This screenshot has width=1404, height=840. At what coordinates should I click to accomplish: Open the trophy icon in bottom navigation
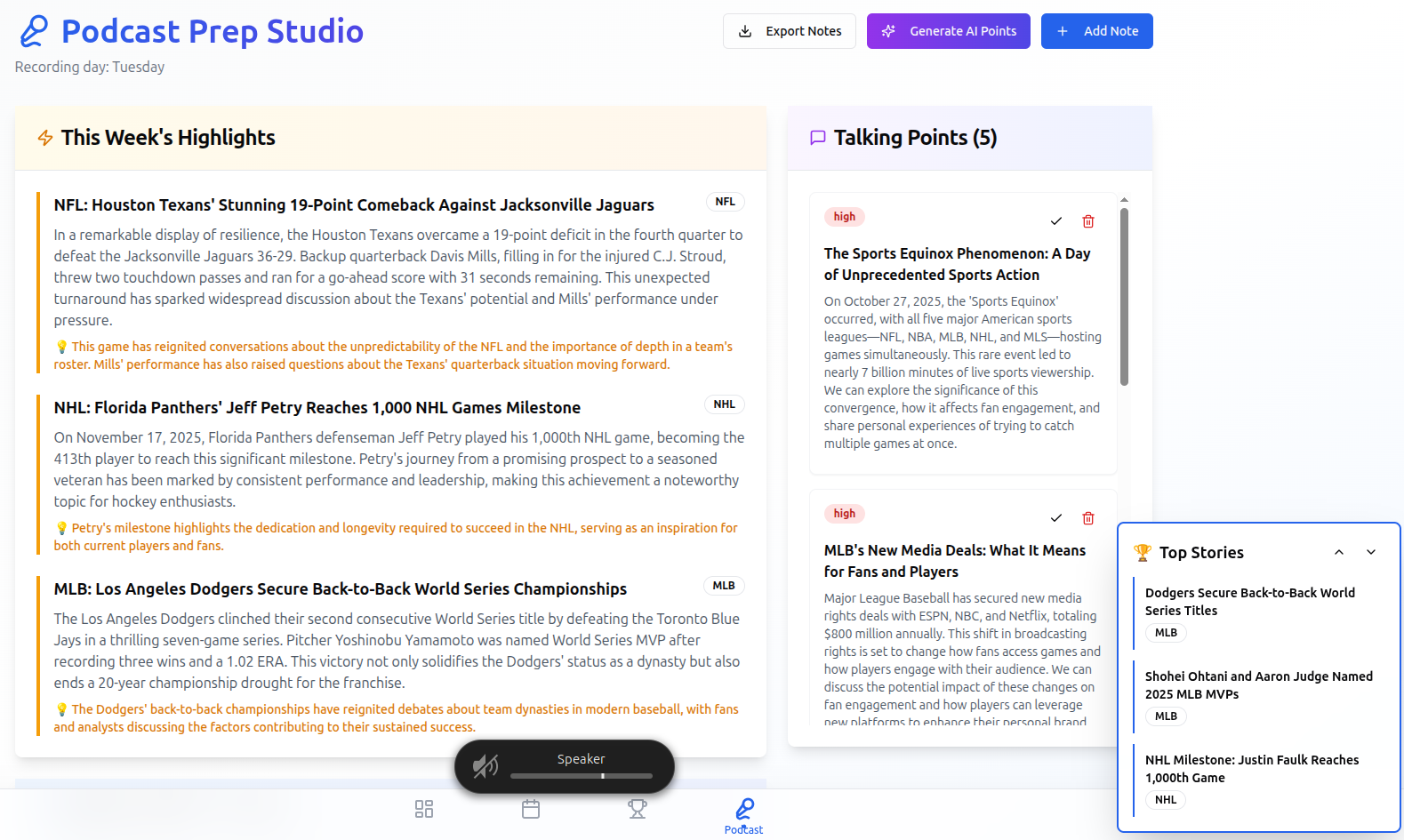pos(638,809)
